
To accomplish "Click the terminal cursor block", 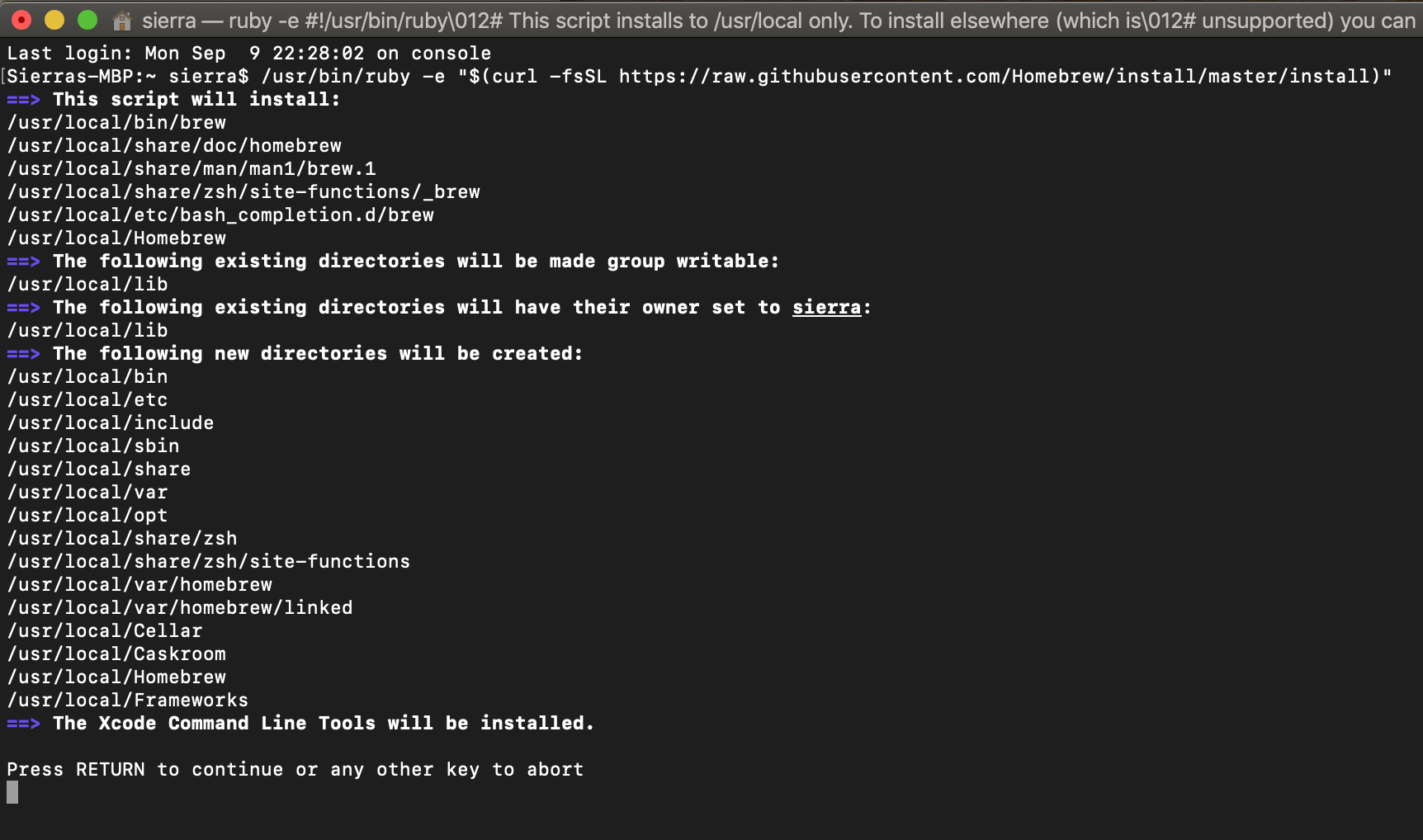I will 11,792.
